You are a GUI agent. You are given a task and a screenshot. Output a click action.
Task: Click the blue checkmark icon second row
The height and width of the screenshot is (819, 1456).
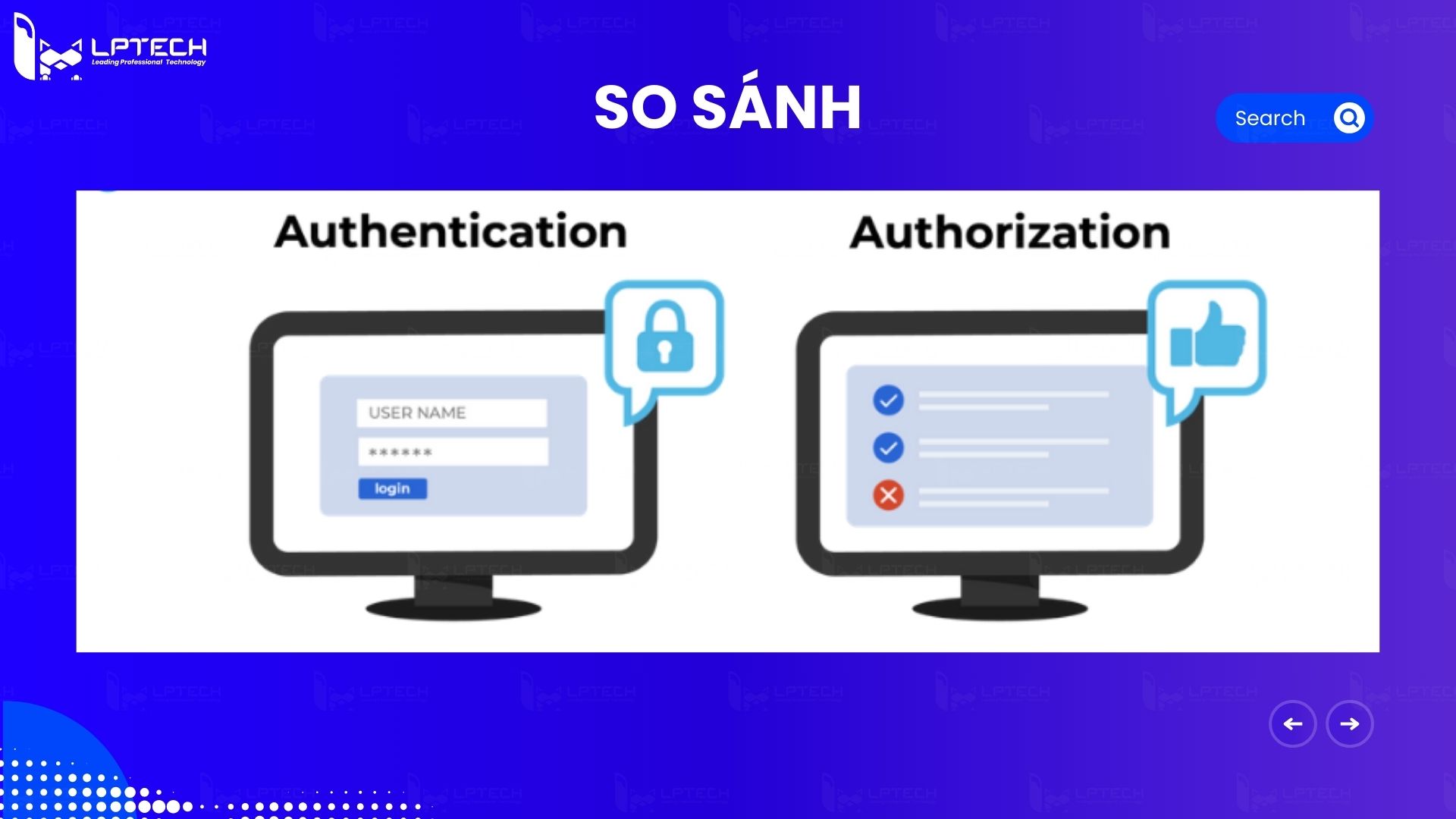coord(888,447)
